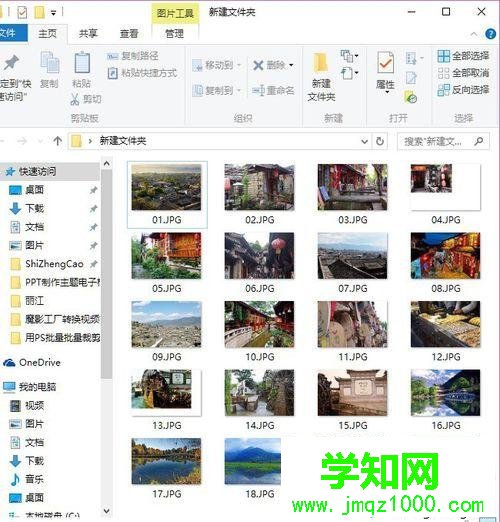This screenshot has height=522, width=500.
Task: Collapse the ribbon with the chevron
Action: 474,34
